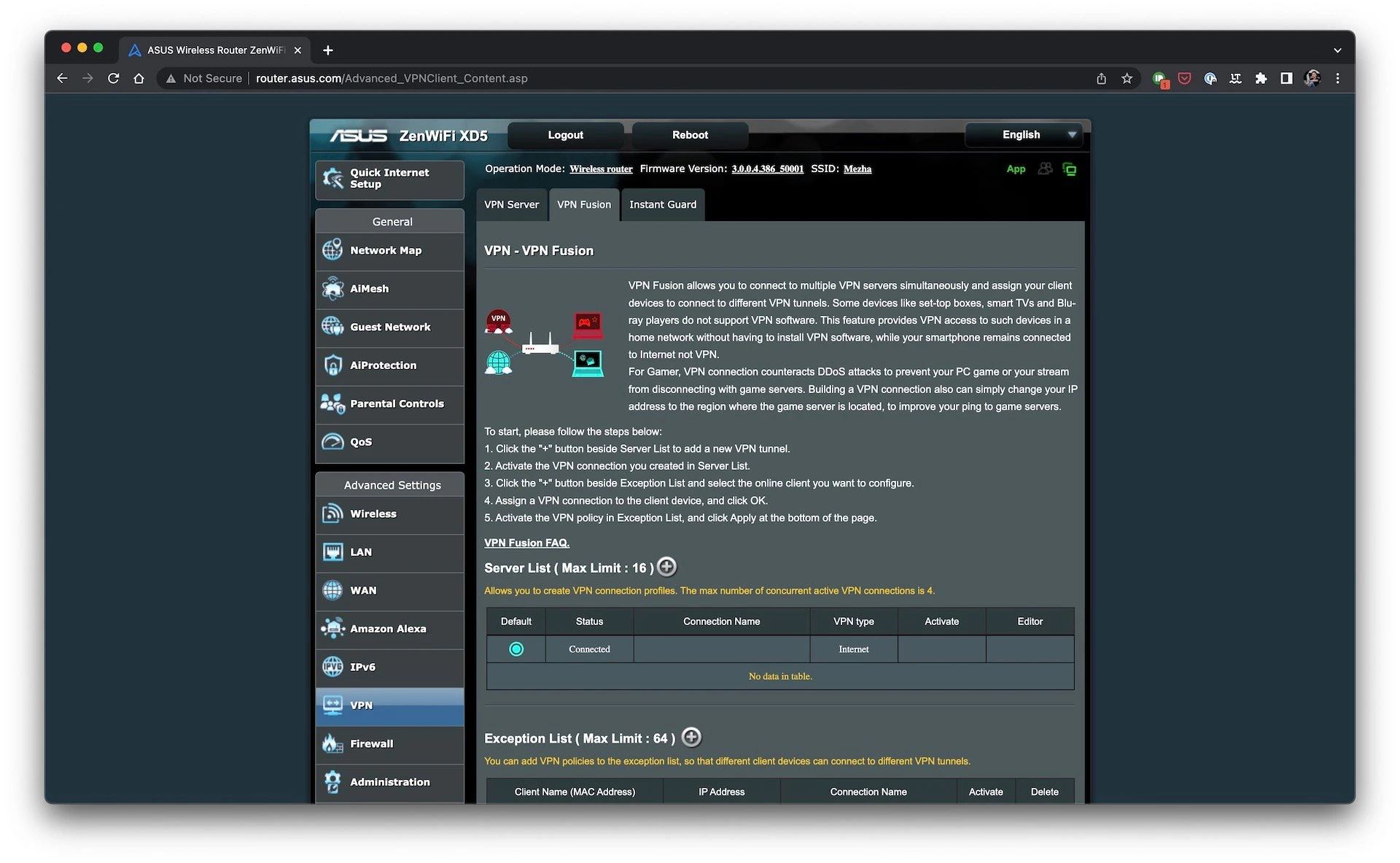Open Chrome three-dot menu
This screenshot has width=1400, height=863.
[1337, 78]
